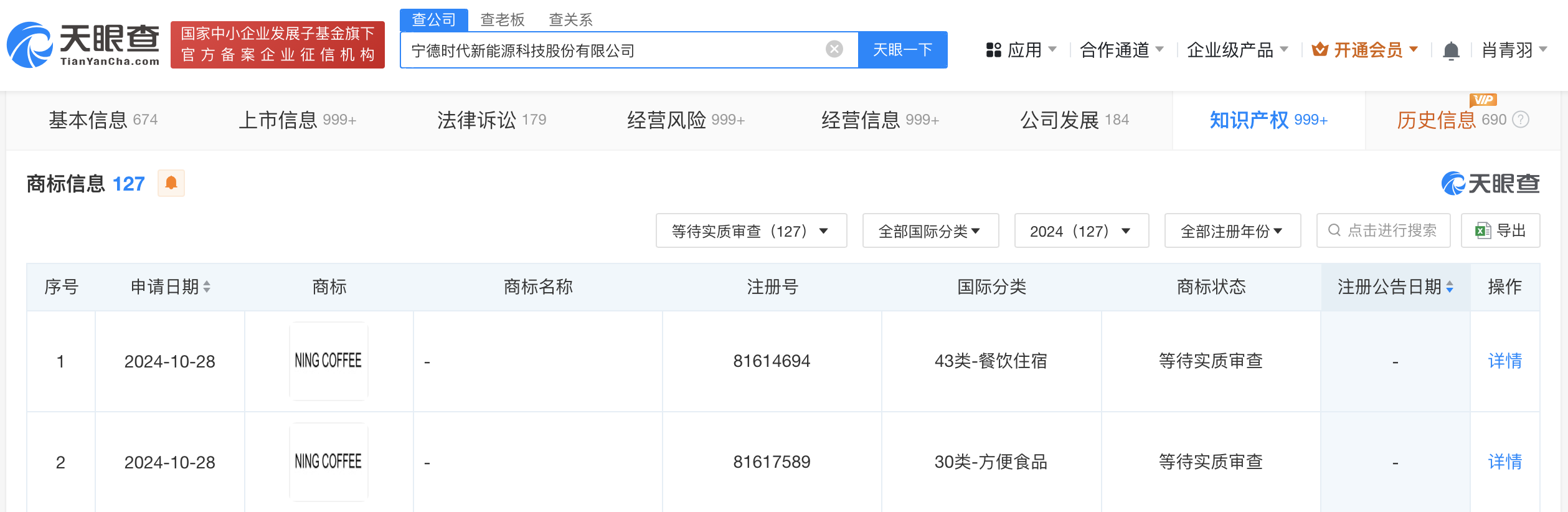Expand the 合作通道 dropdown

pos(1122,50)
